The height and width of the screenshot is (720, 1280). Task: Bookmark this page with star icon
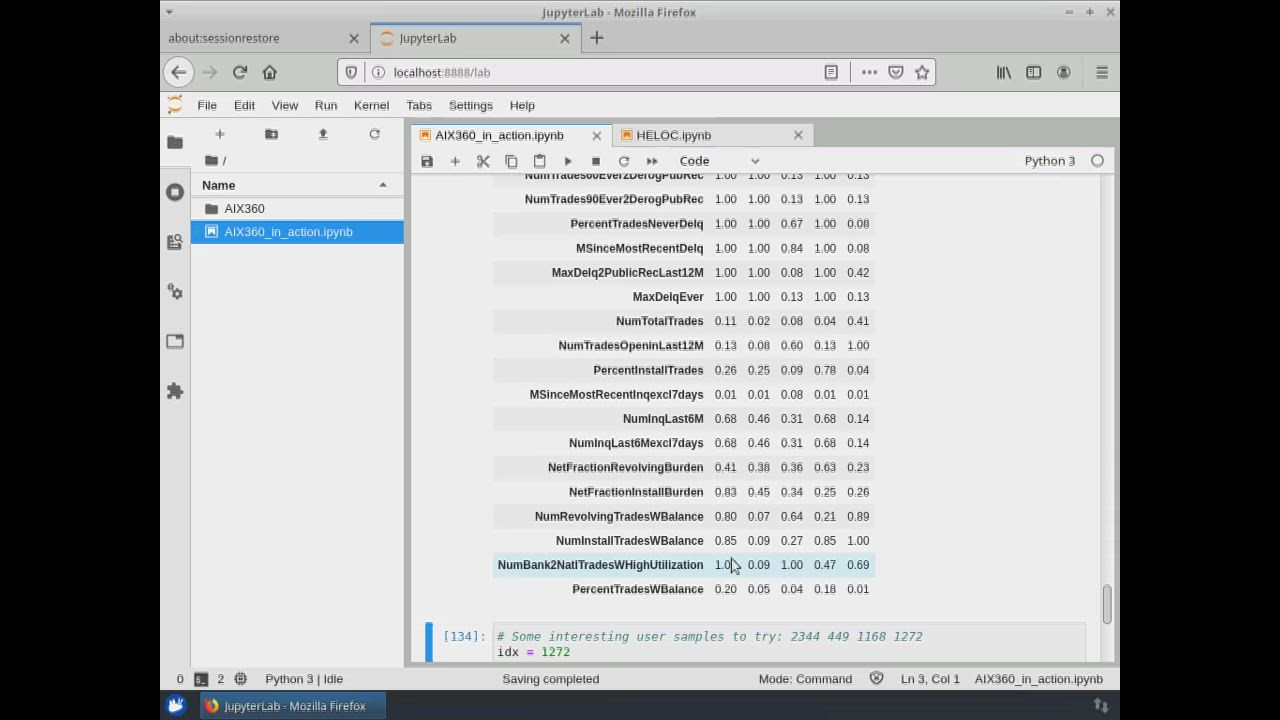pos(922,72)
